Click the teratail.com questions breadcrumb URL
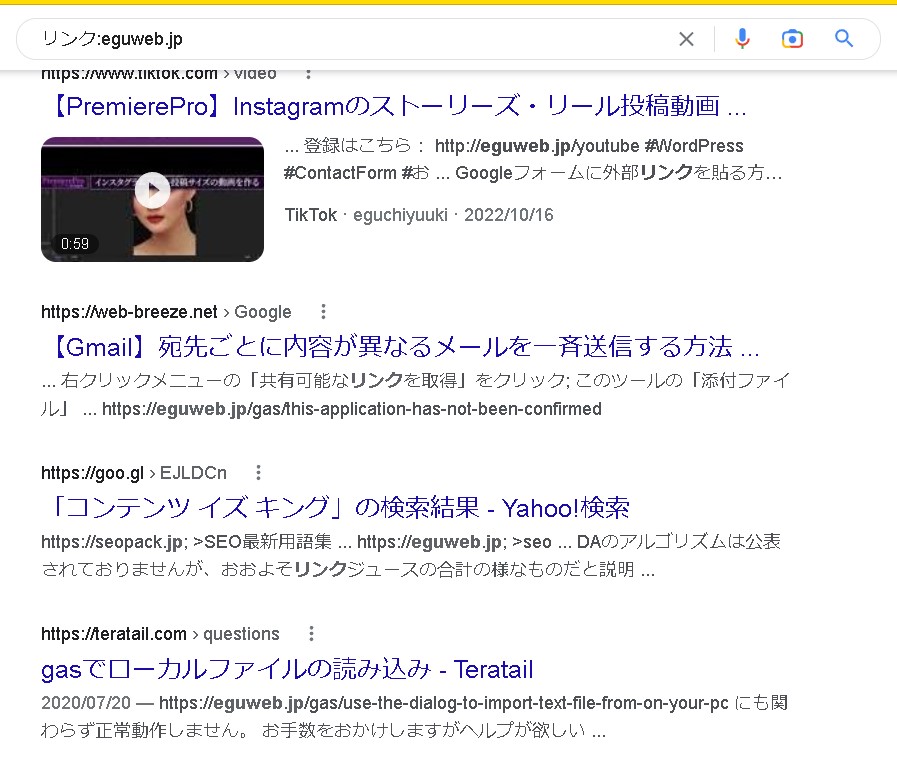 160,634
